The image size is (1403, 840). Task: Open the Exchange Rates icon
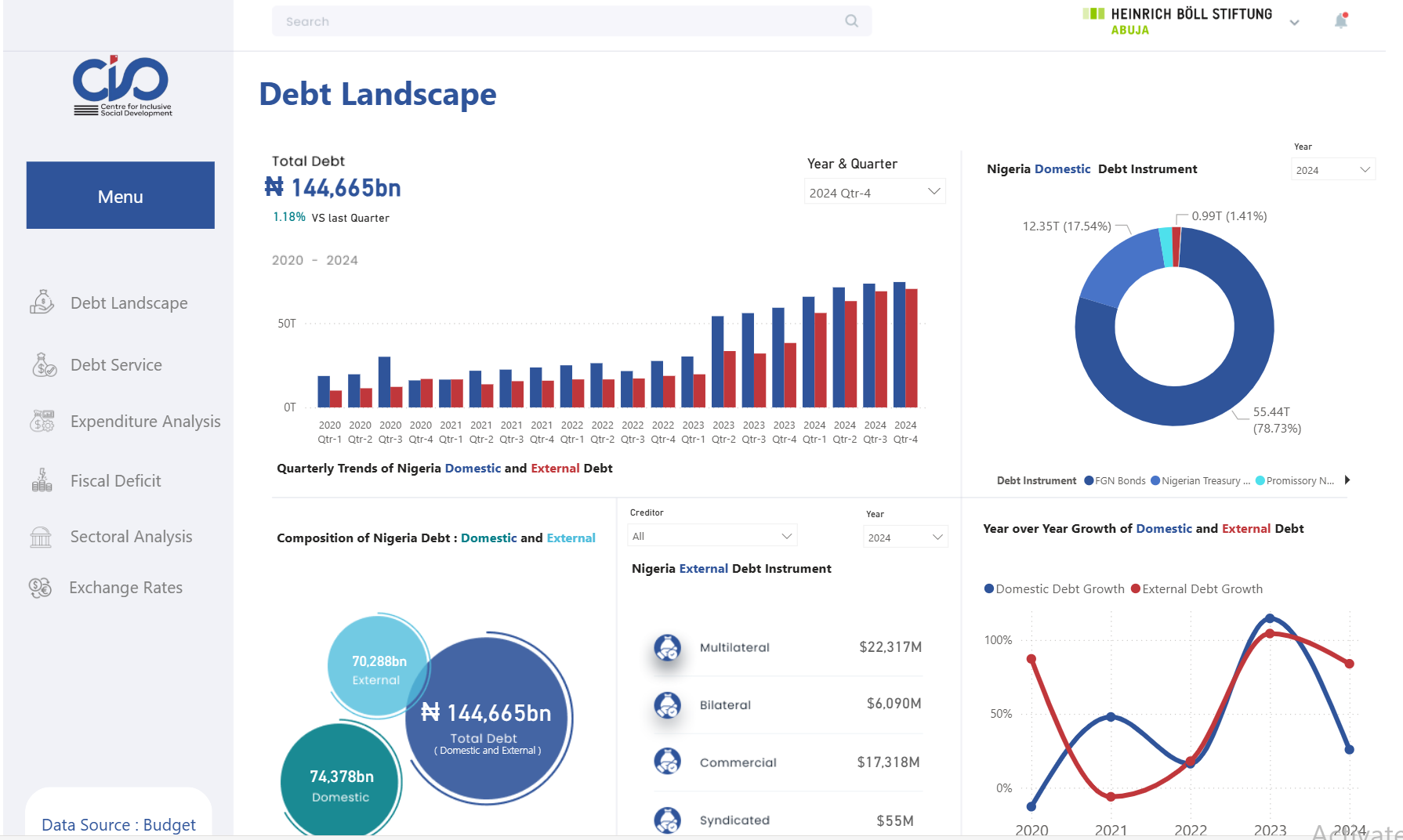[40, 587]
